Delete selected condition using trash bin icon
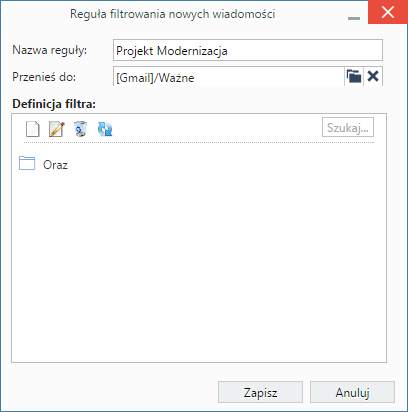The height and width of the screenshot is (412, 408). pyautogui.click(x=80, y=129)
